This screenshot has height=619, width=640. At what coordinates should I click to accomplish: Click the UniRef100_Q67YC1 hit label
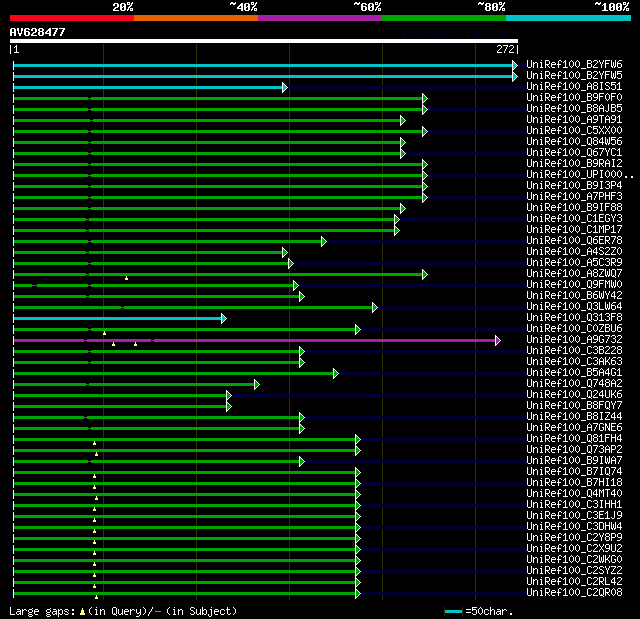[x=574, y=152]
